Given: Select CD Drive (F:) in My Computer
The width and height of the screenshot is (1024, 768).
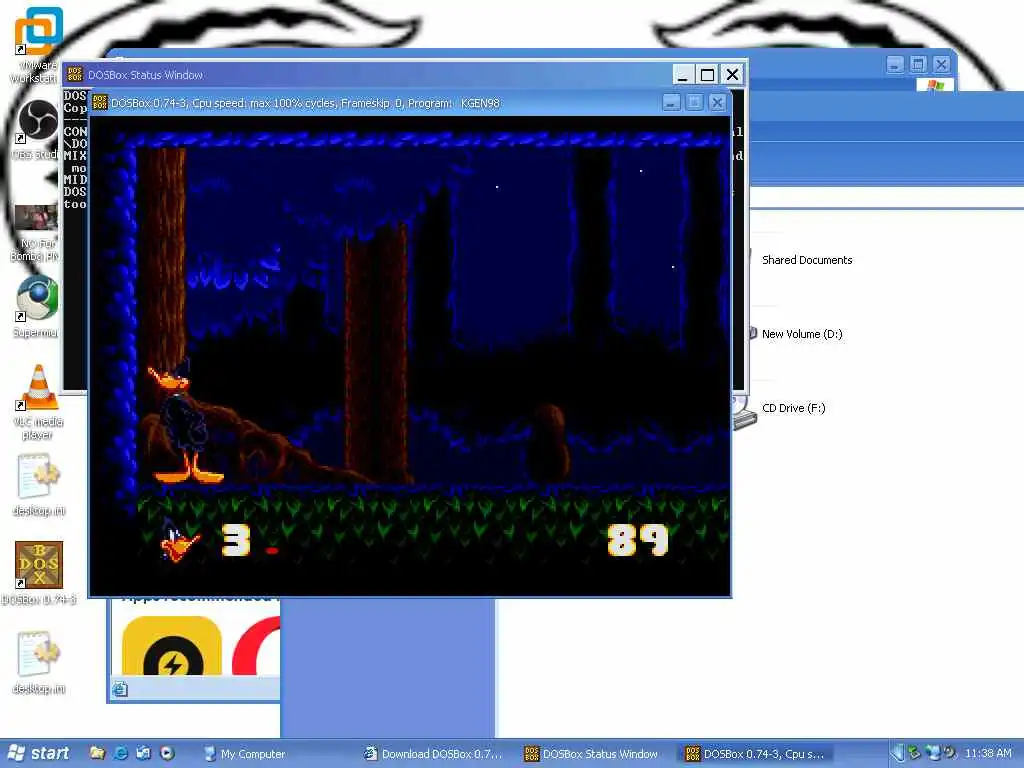Looking at the screenshot, I should [x=793, y=408].
